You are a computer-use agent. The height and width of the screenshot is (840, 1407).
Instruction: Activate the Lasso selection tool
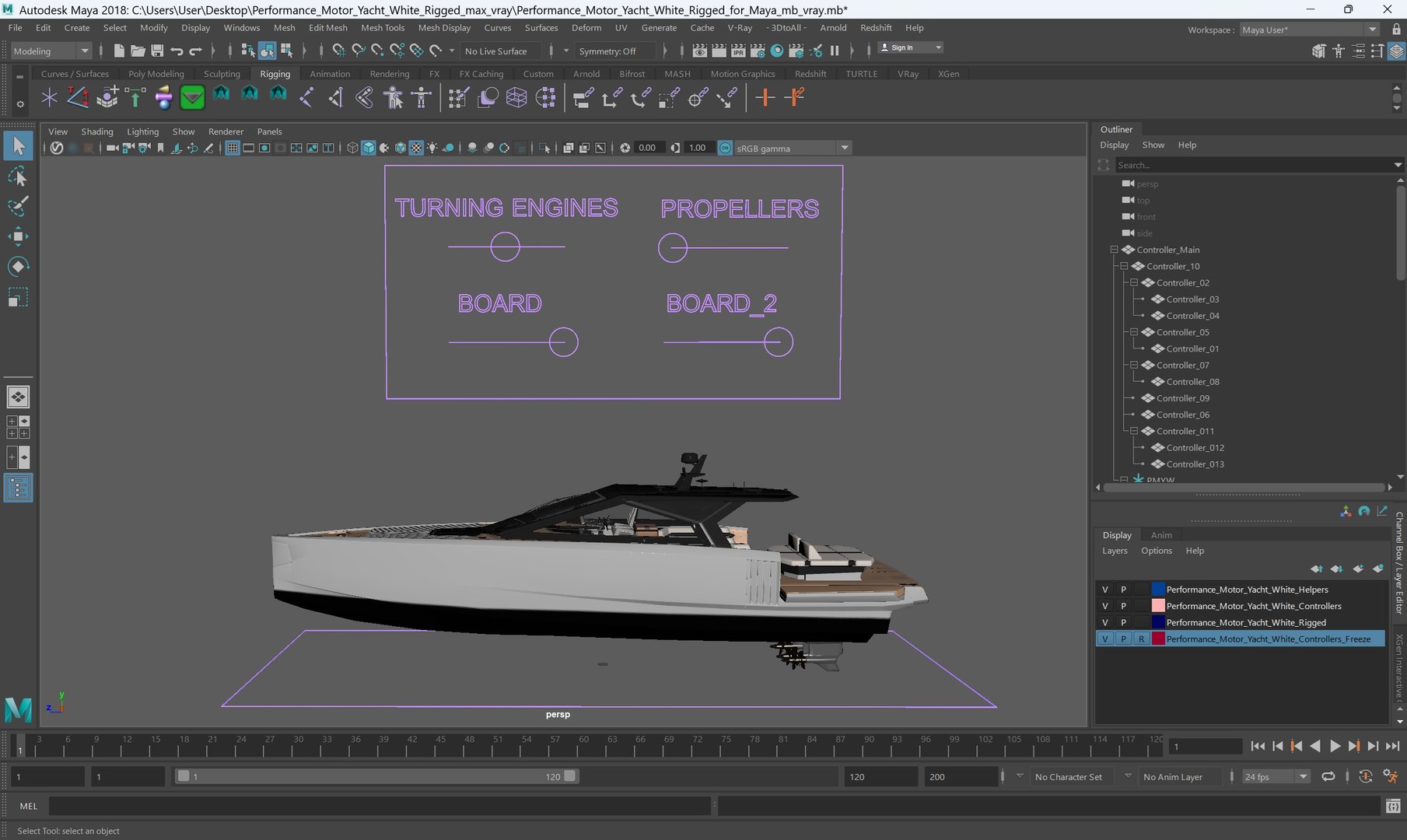18,177
